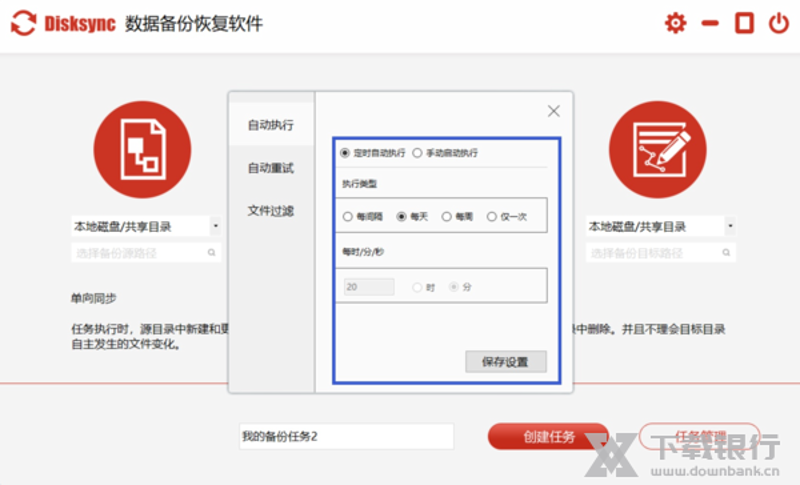Switch to 文件过滤 tab
800x485 pixels.
pos(271,211)
